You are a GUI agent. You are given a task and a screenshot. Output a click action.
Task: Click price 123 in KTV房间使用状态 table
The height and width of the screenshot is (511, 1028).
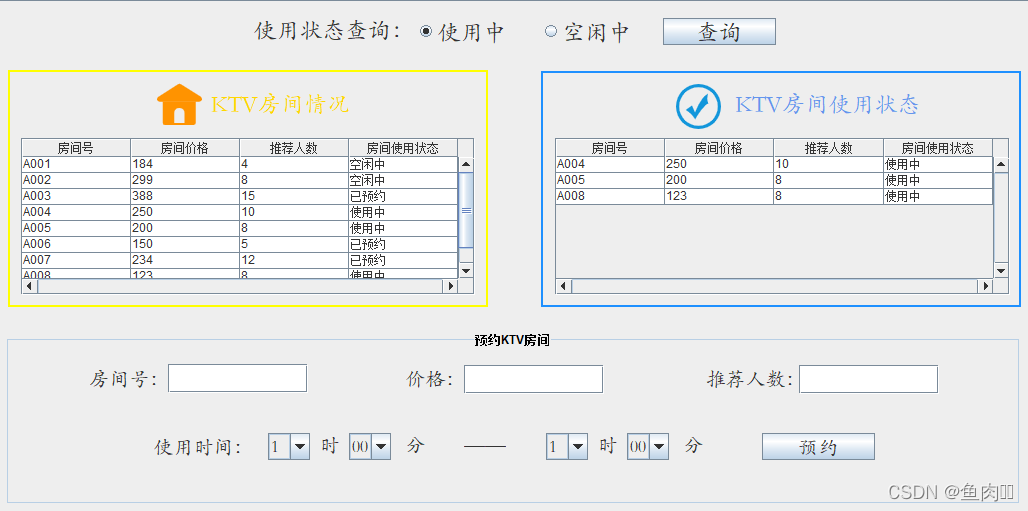pos(719,196)
